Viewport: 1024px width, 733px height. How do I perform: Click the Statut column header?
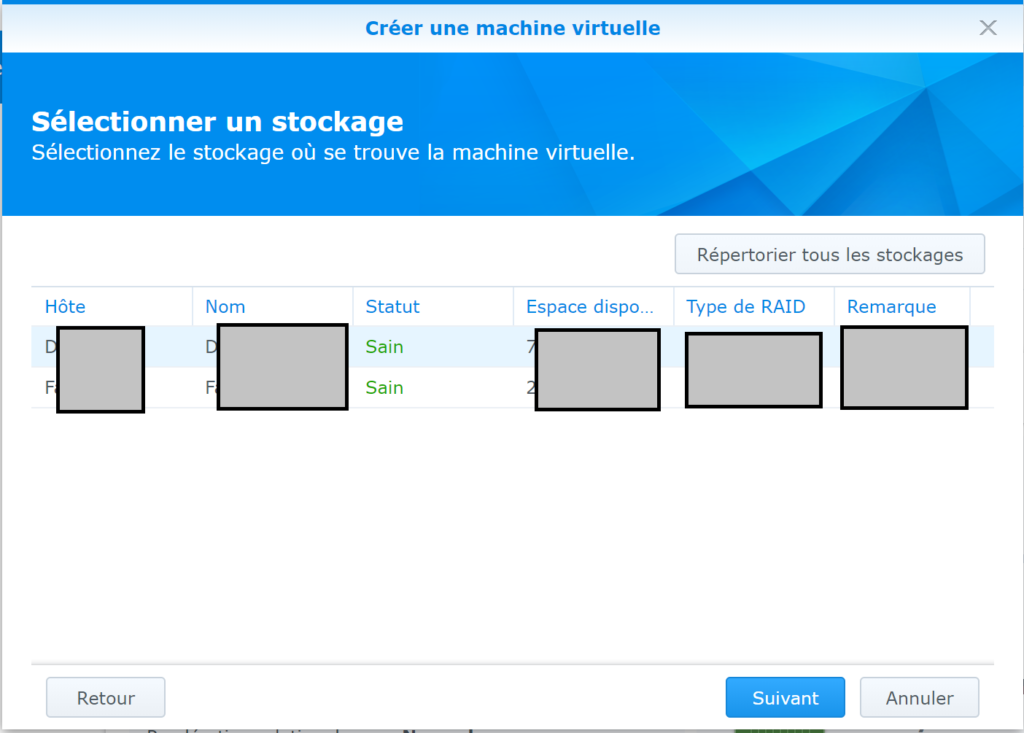tap(392, 307)
